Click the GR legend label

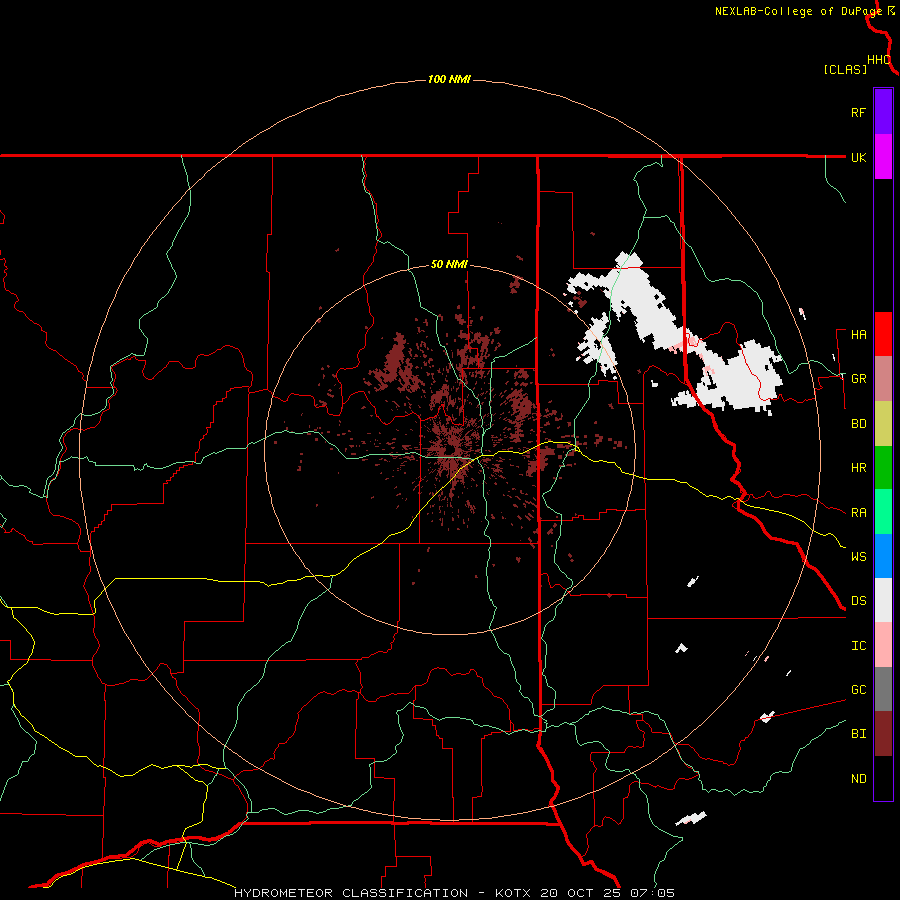point(858,379)
